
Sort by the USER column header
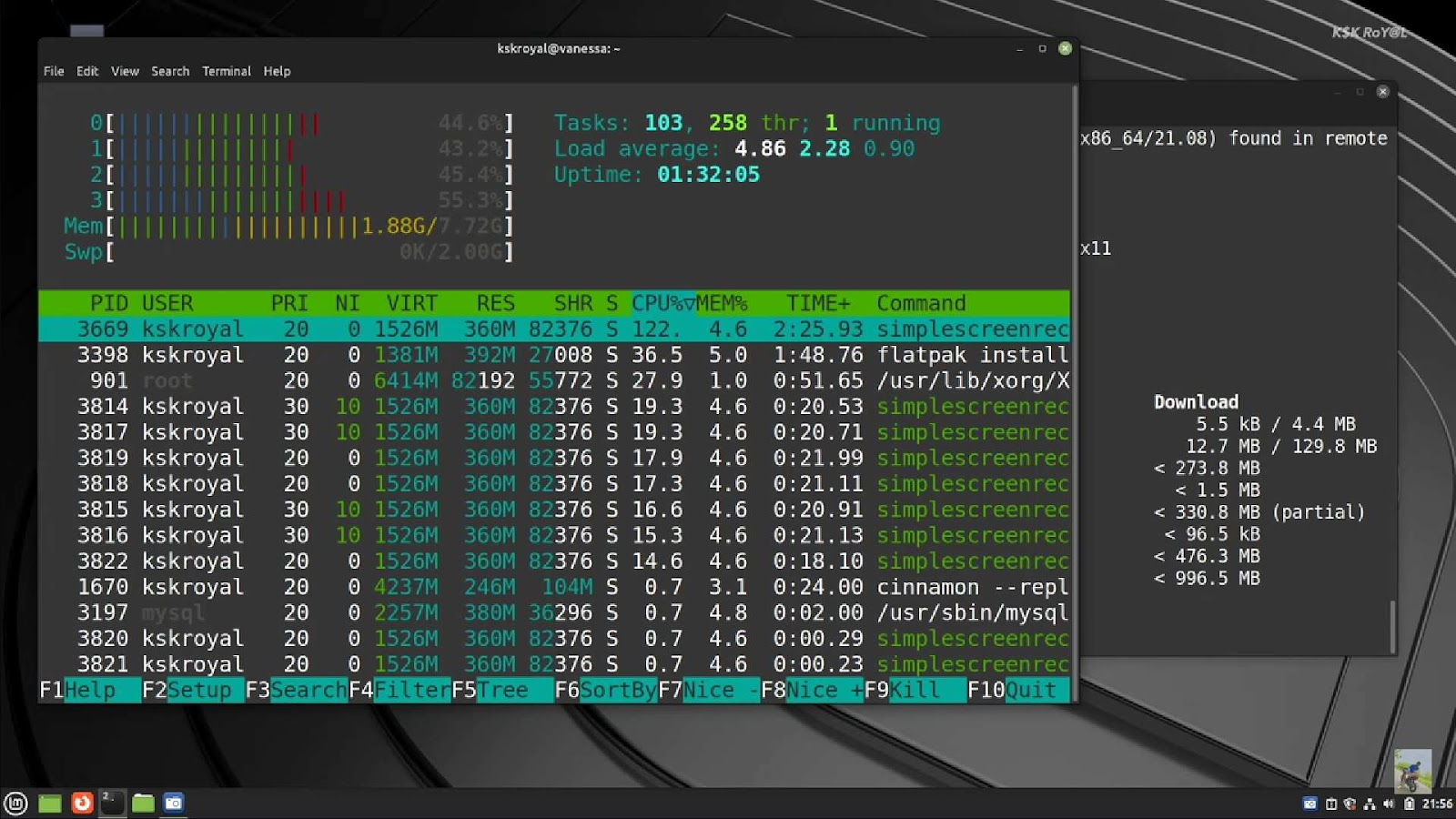[167, 303]
